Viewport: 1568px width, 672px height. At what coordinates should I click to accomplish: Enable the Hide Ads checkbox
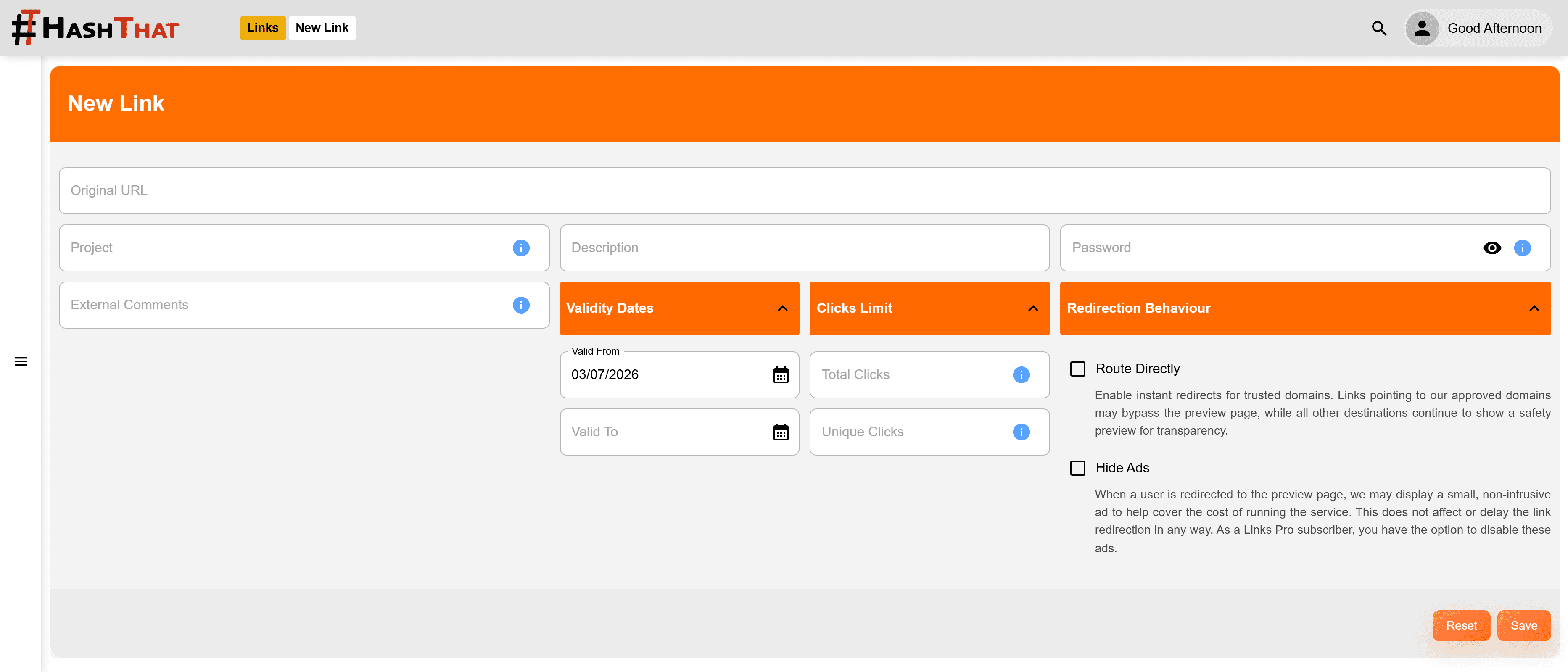[1078, 468]
